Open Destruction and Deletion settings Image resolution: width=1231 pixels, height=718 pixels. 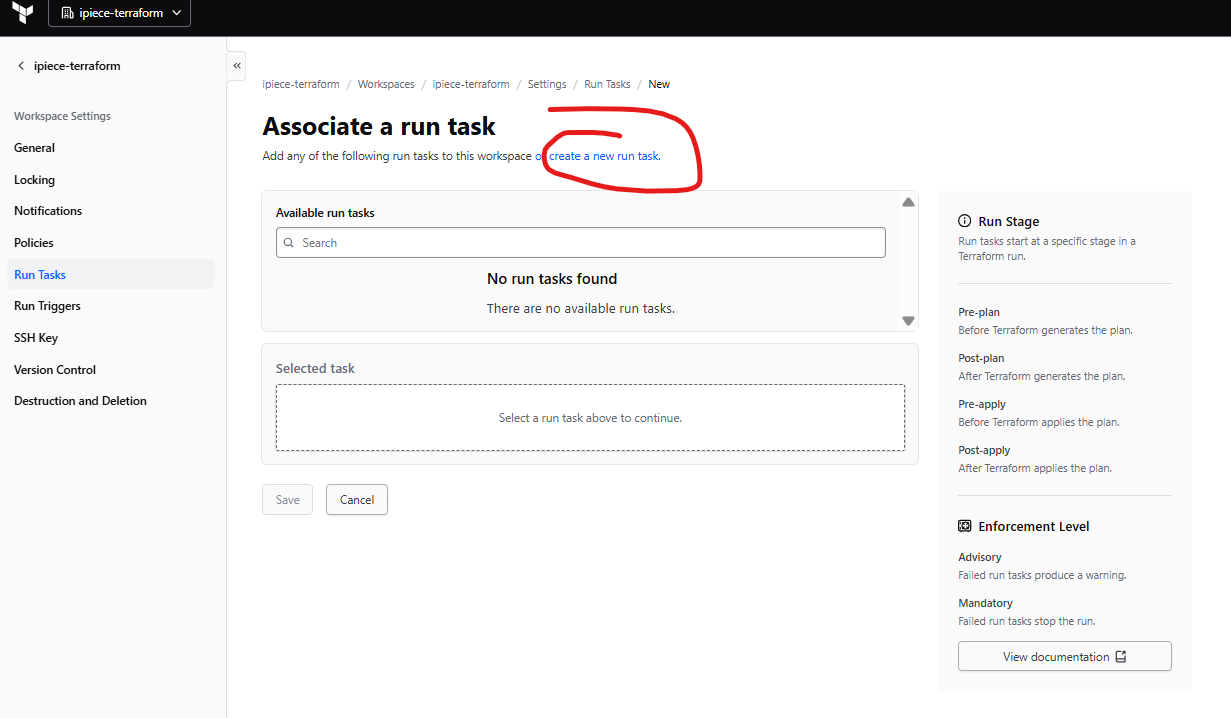coord(80,401)
